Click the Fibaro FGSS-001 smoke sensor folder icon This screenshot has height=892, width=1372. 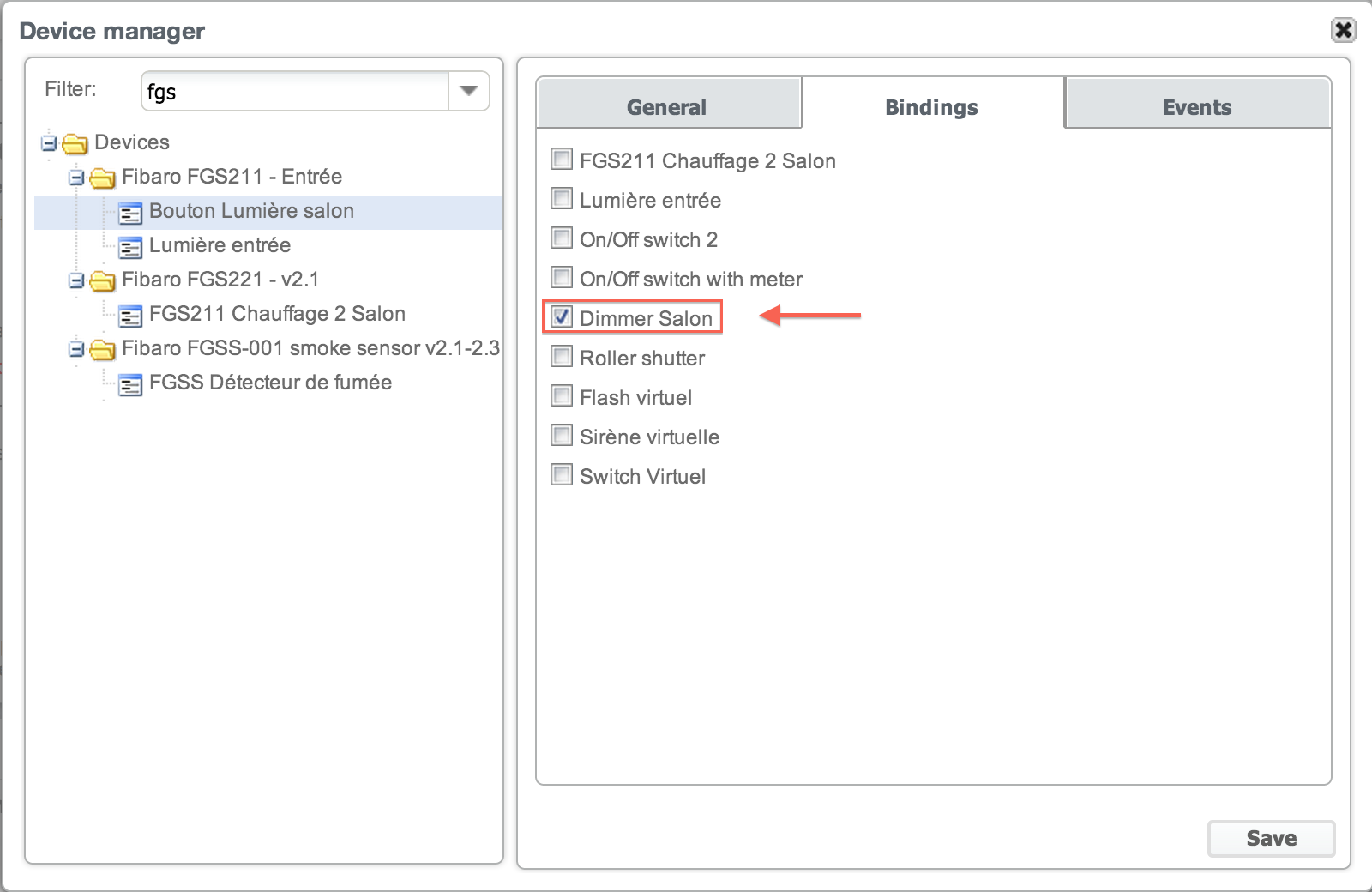coord(102,349)
